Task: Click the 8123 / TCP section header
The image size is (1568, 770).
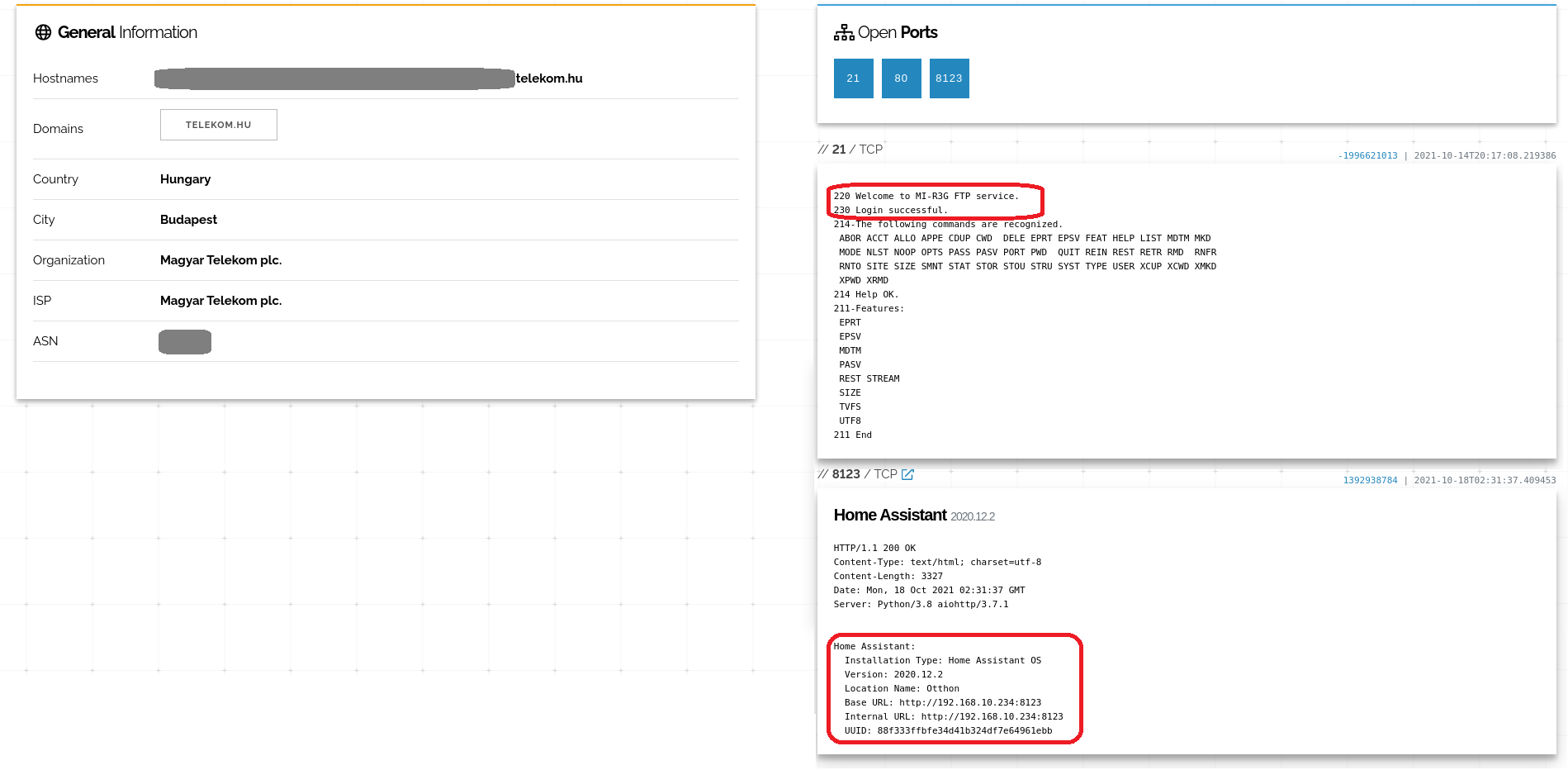Action: tap(857, 474)
